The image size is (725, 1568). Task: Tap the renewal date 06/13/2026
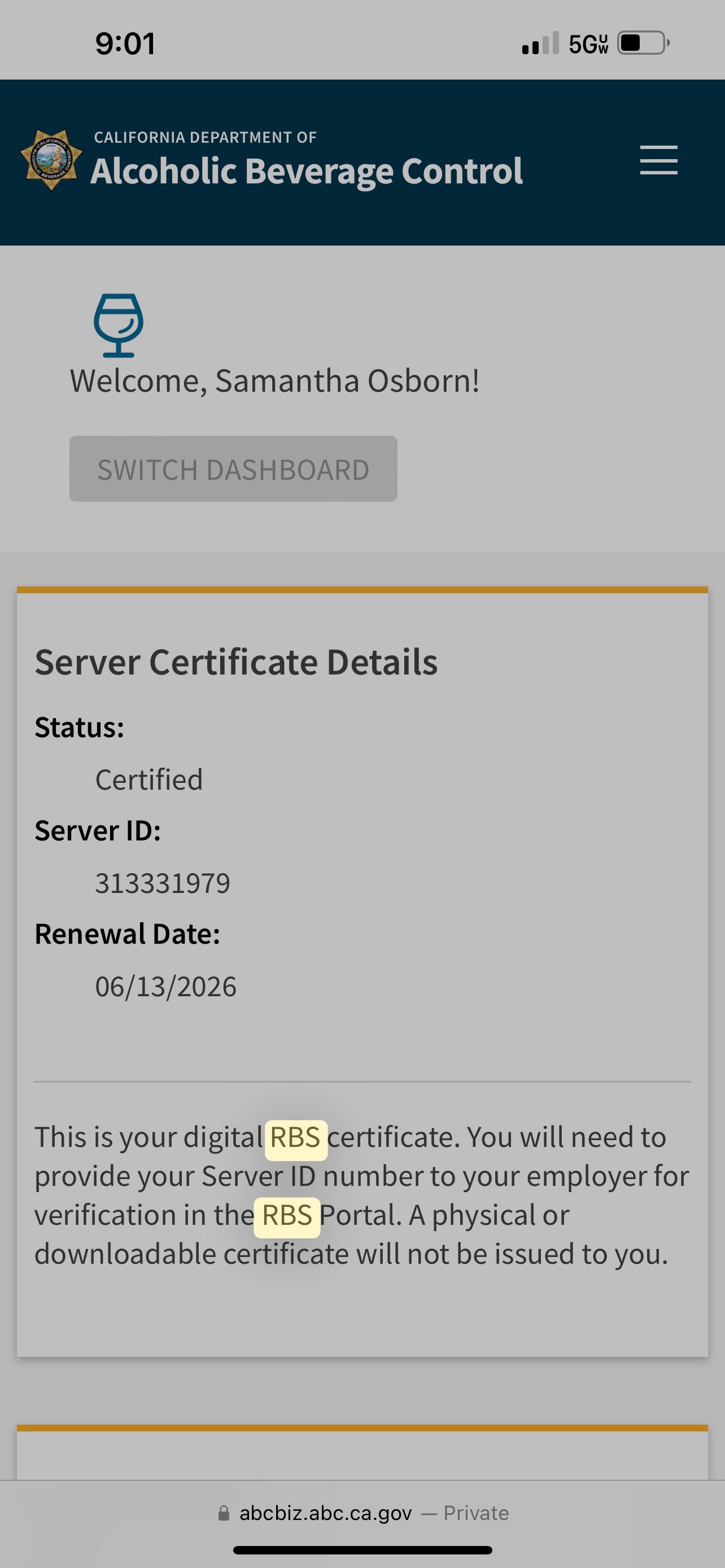pos(165,987)
